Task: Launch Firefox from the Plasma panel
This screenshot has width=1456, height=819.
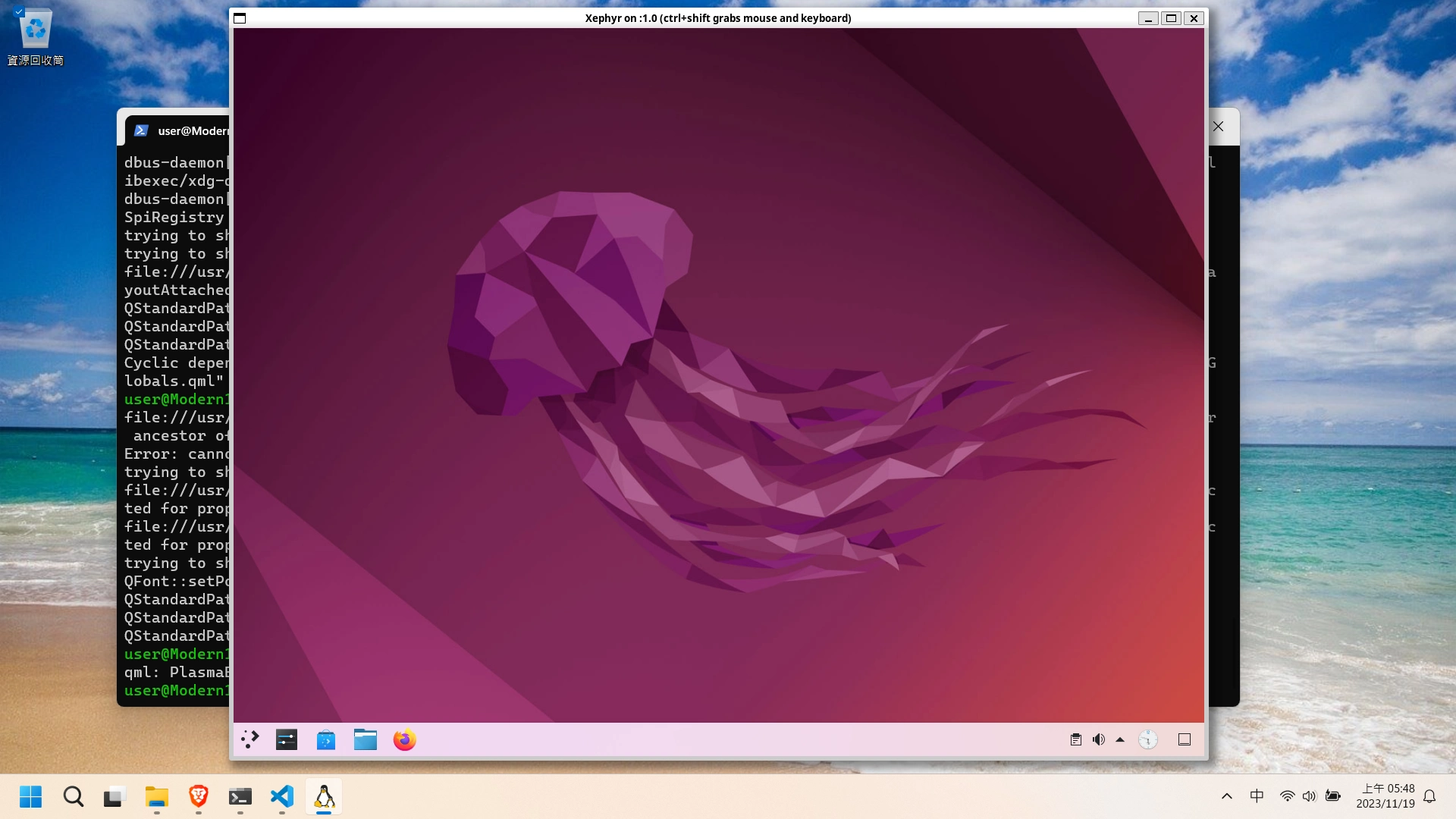Action: (x=405, y=739)
